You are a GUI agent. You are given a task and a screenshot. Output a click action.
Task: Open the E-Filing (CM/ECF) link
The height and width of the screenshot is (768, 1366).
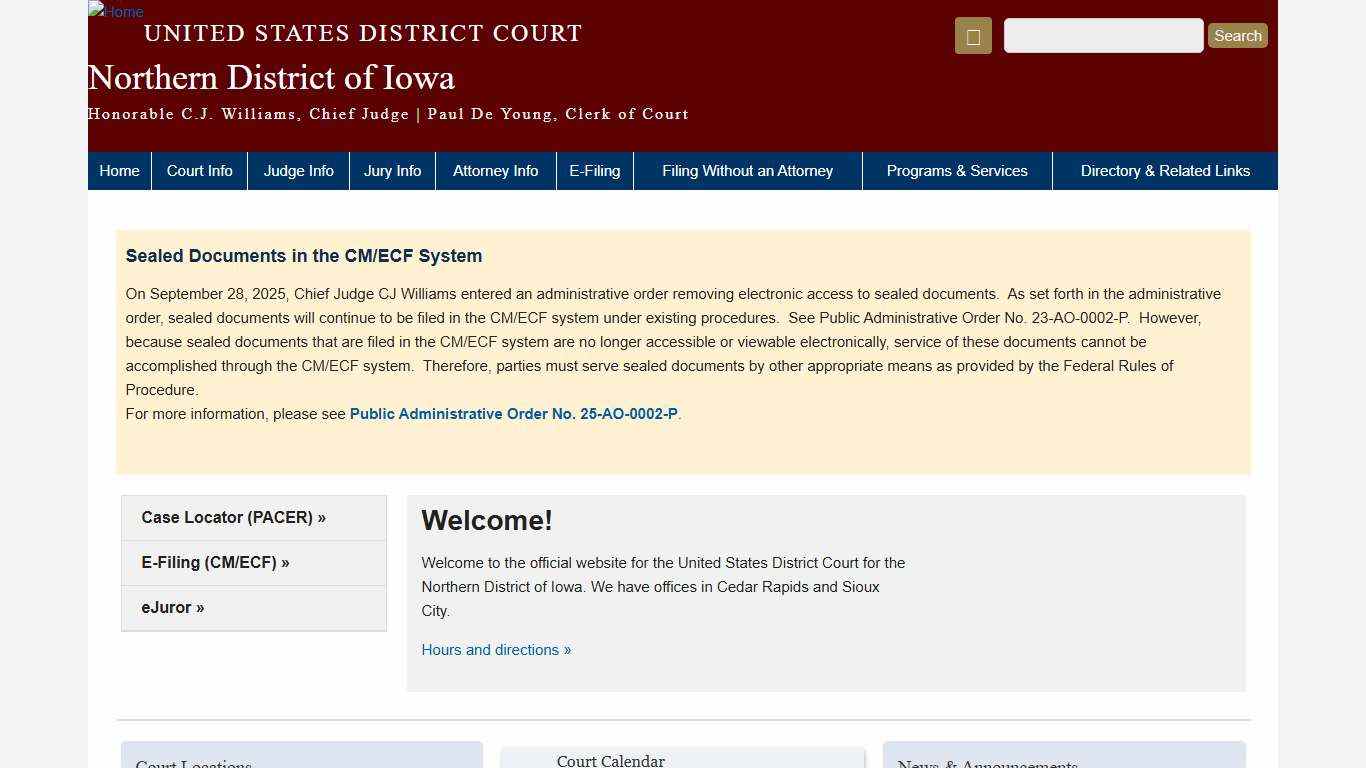pos(215,562)
